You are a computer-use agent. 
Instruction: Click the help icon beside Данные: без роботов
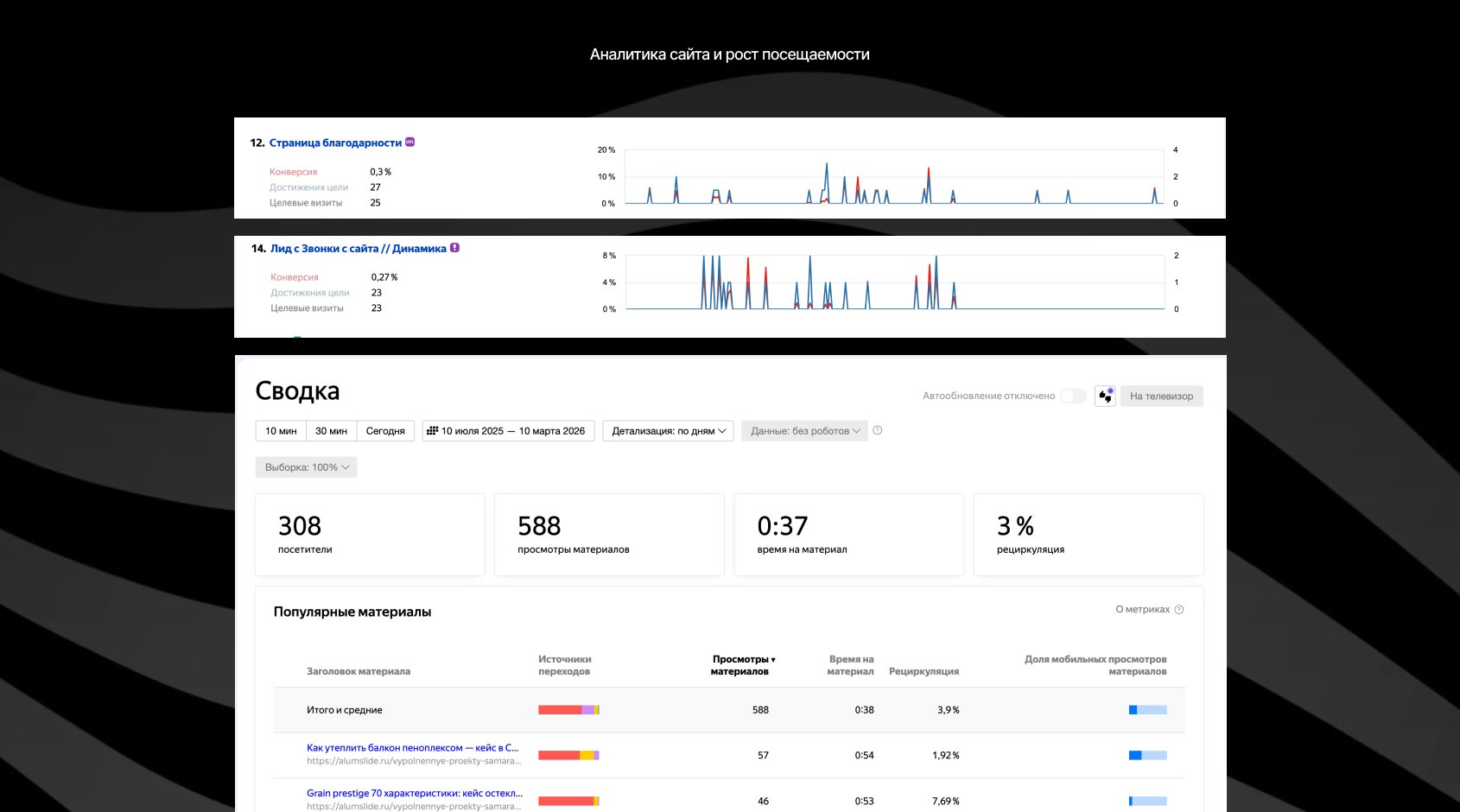point(877,430)
